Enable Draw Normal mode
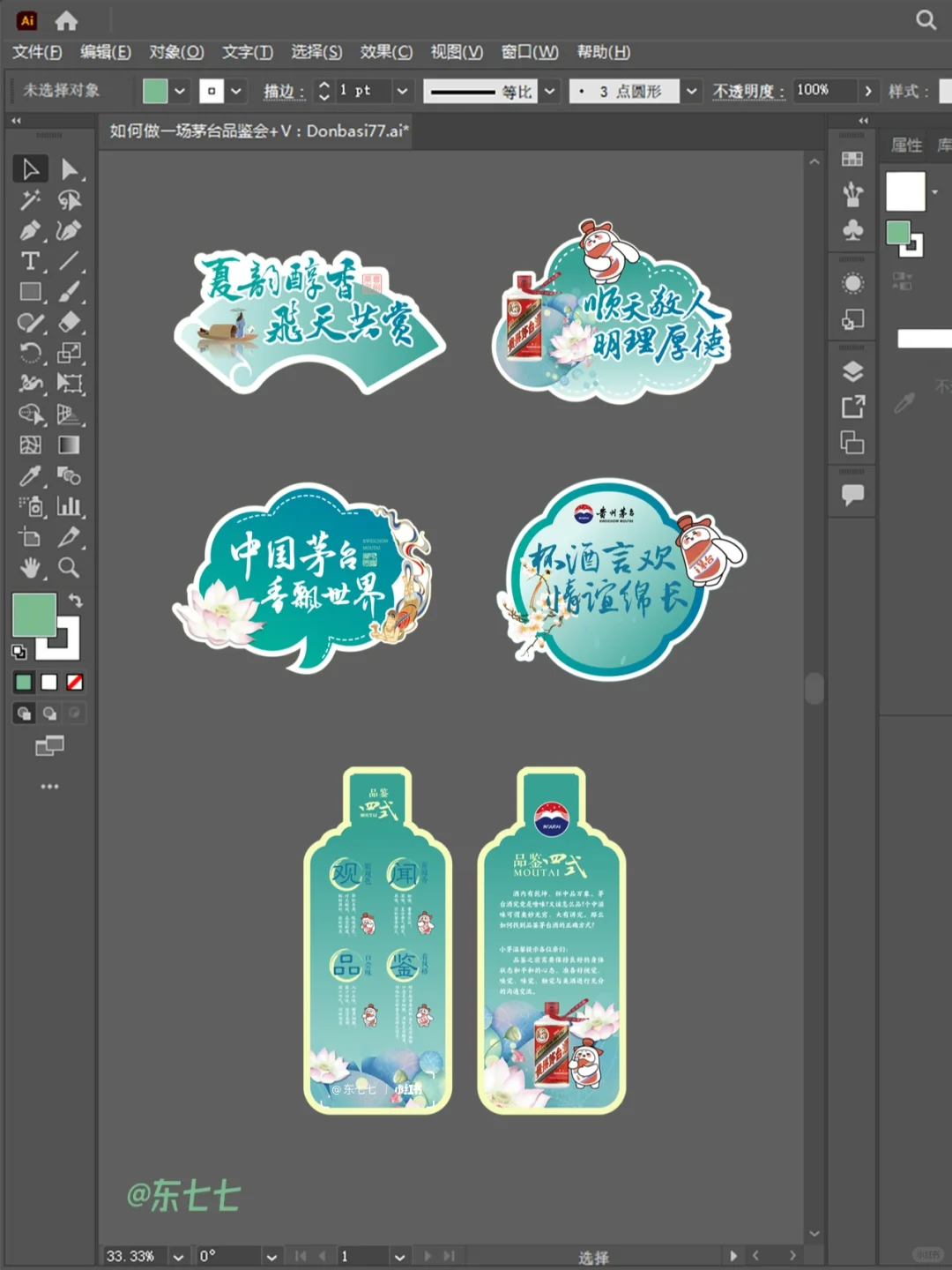Image resolution: width=952 pixels, height=1270 pixels. pyautogui.click(x=24, y=713)
